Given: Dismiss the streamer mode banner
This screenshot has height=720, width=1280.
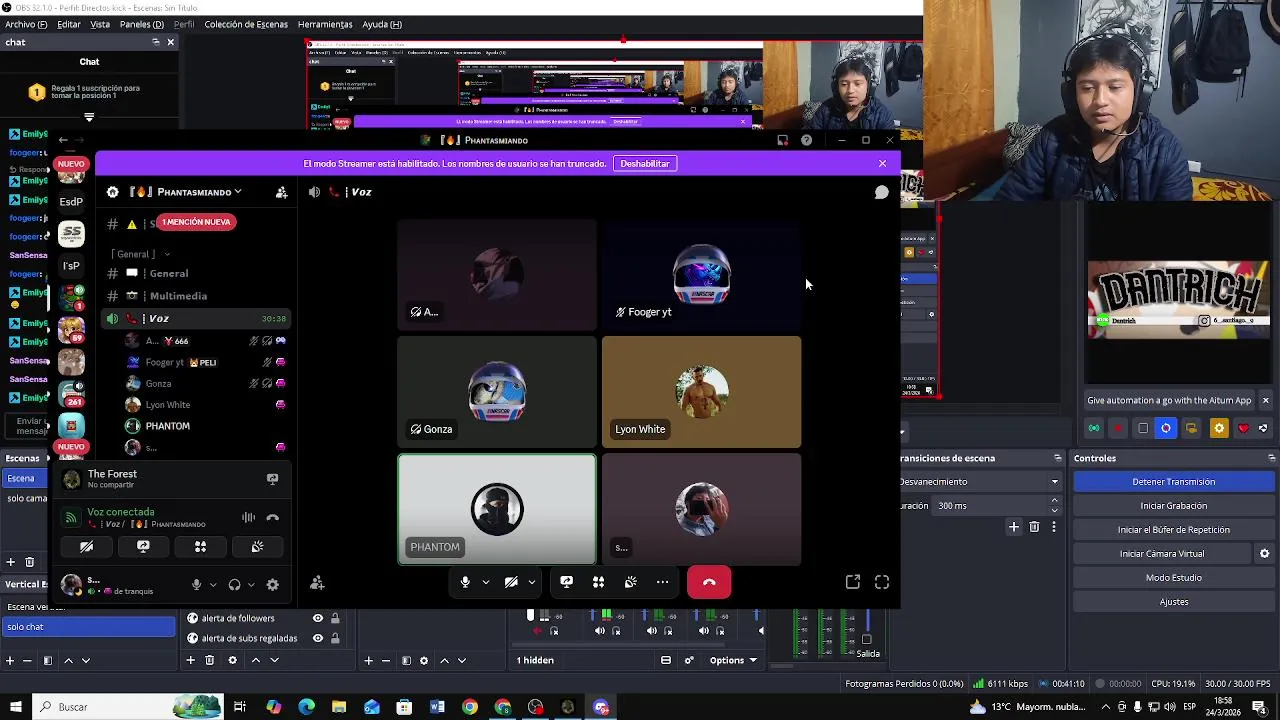Looking at the screenshot, I should tap(882, 163).
